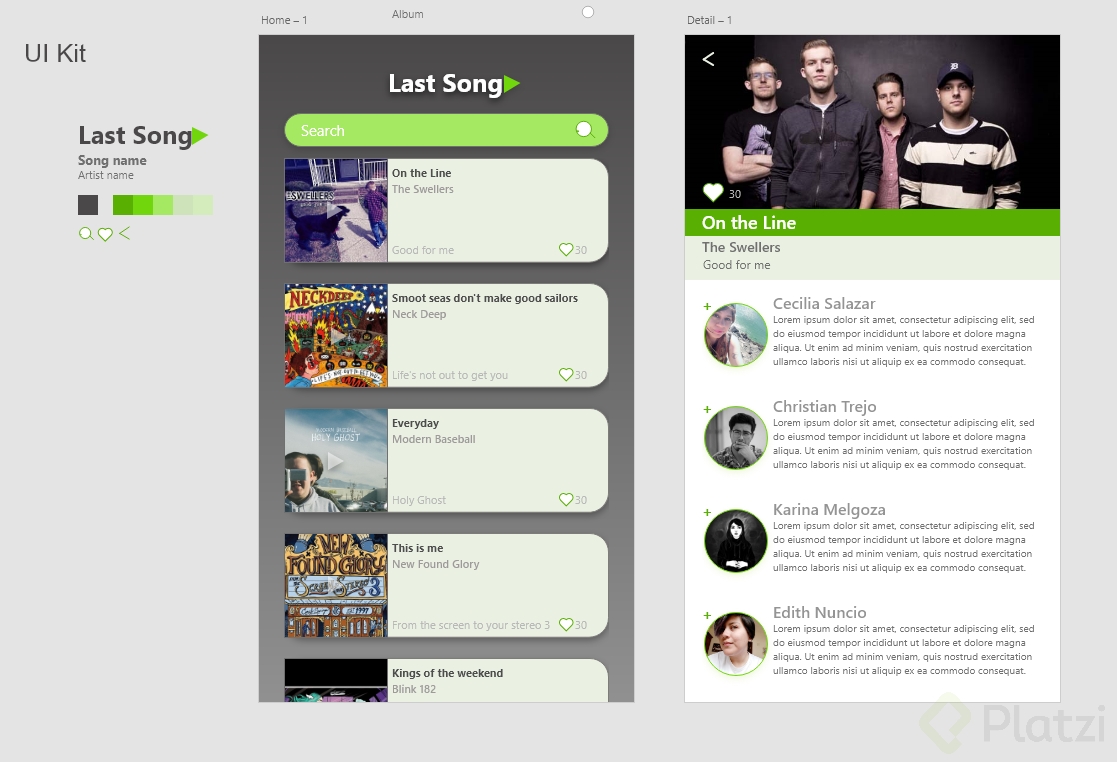Screen dimensions: 1117x762
Task: Like the On the Line song card heart
Action: (566, 249)
